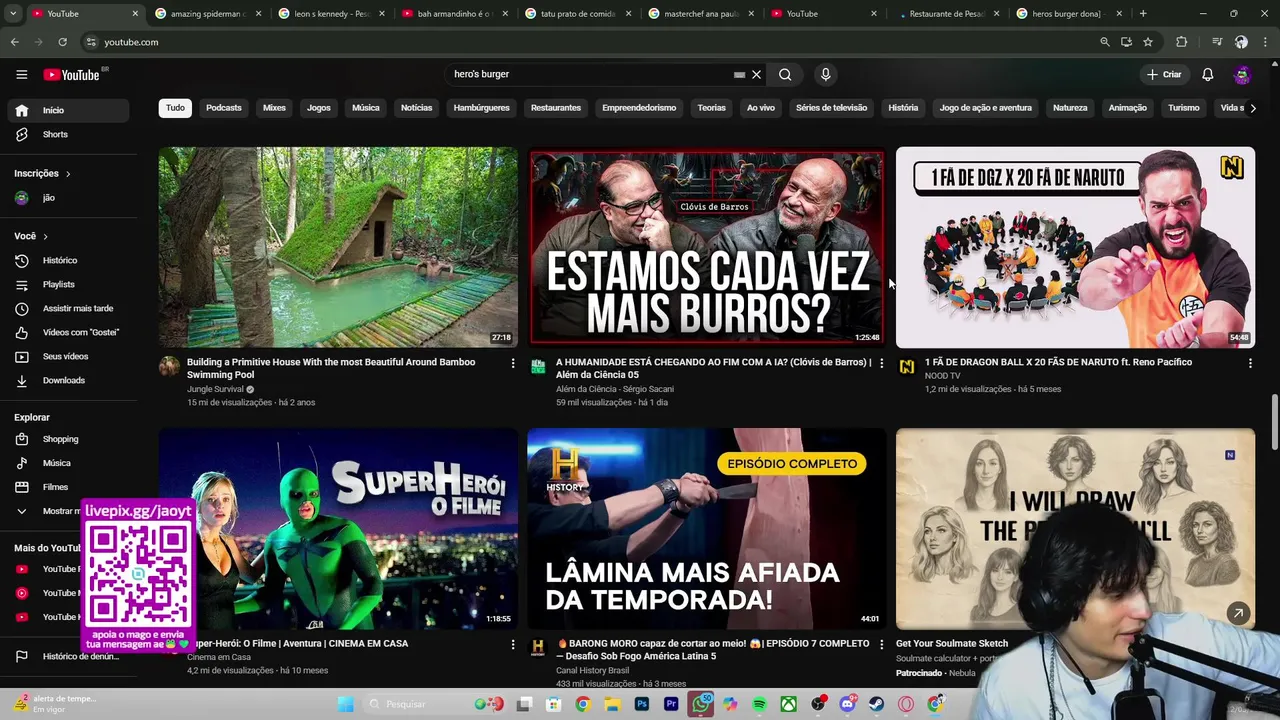Open video title A HUMANIDADE ESTÁ CHEGANDO AO FIM
This screenshot has width=1280, height=720.
[714, 368]
